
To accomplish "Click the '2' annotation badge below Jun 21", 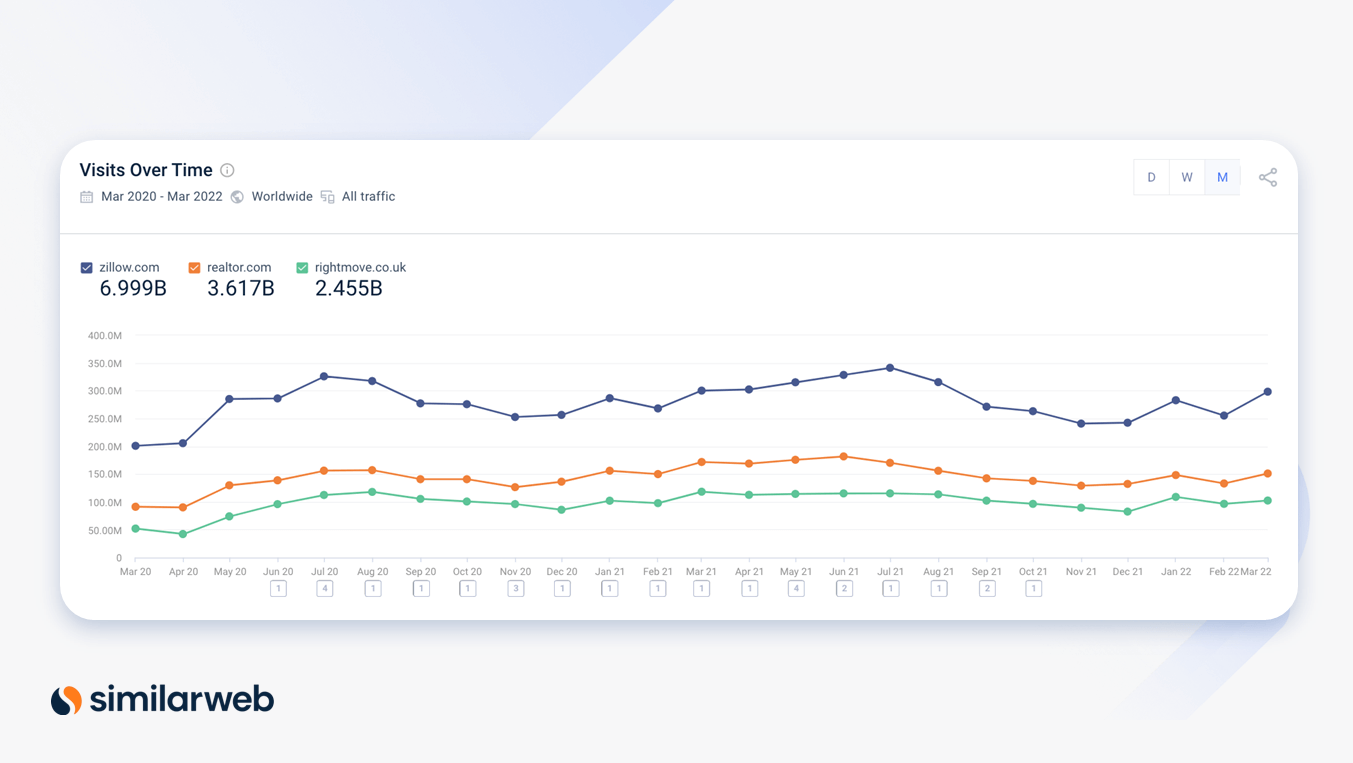I will pos(843,588).
